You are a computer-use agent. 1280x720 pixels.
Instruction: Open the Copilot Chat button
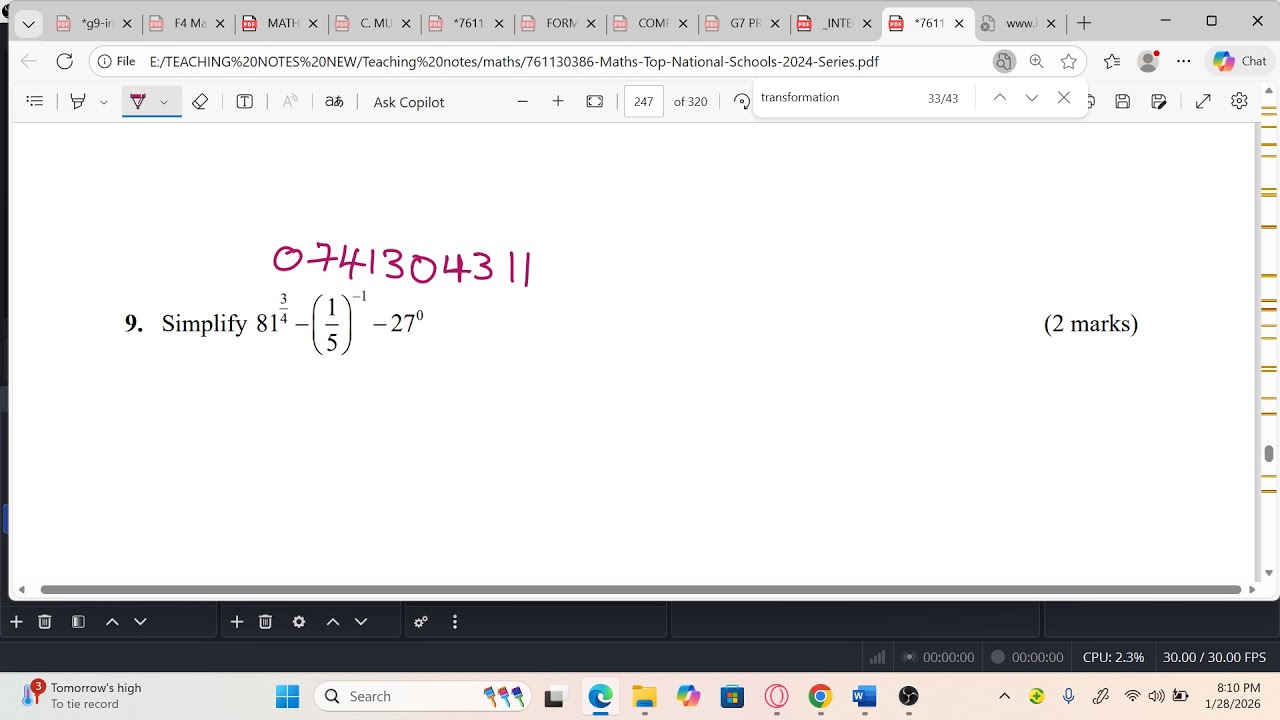1240,61
